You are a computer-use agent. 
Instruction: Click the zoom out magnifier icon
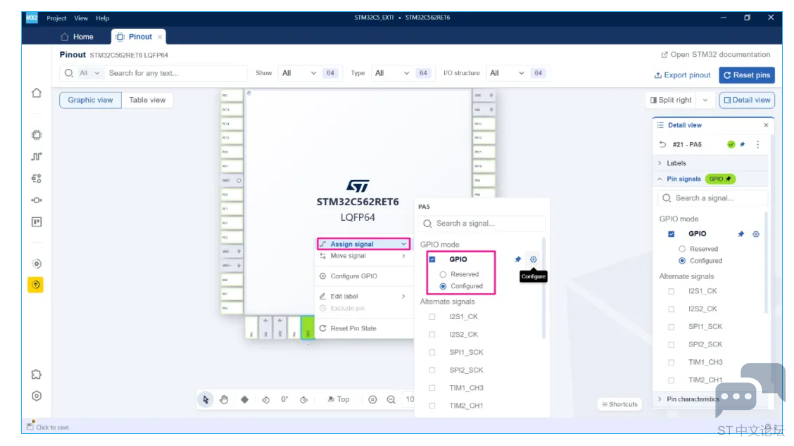tap(391, 399)
